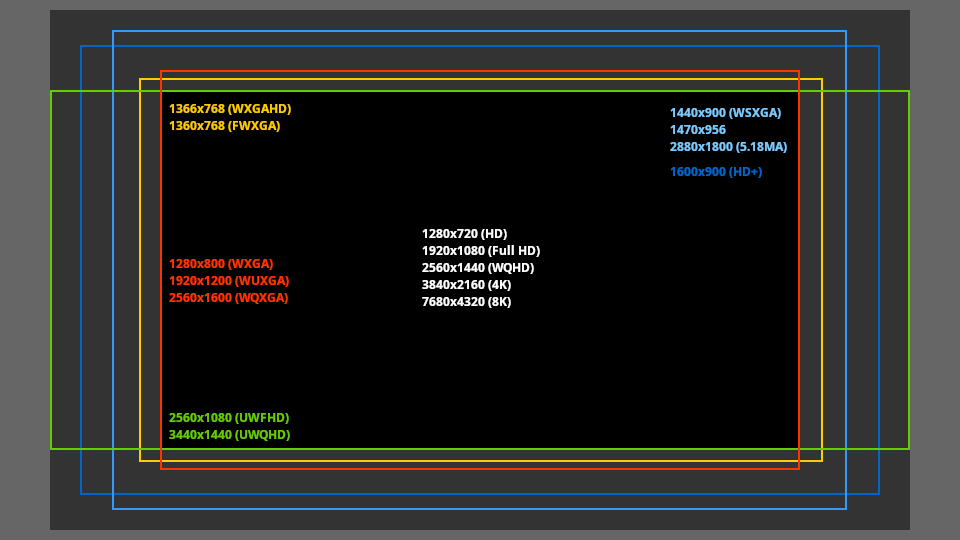960x540 pixels.
Task: Select the 1470x956 resolution text
Action: click(698, 130)
